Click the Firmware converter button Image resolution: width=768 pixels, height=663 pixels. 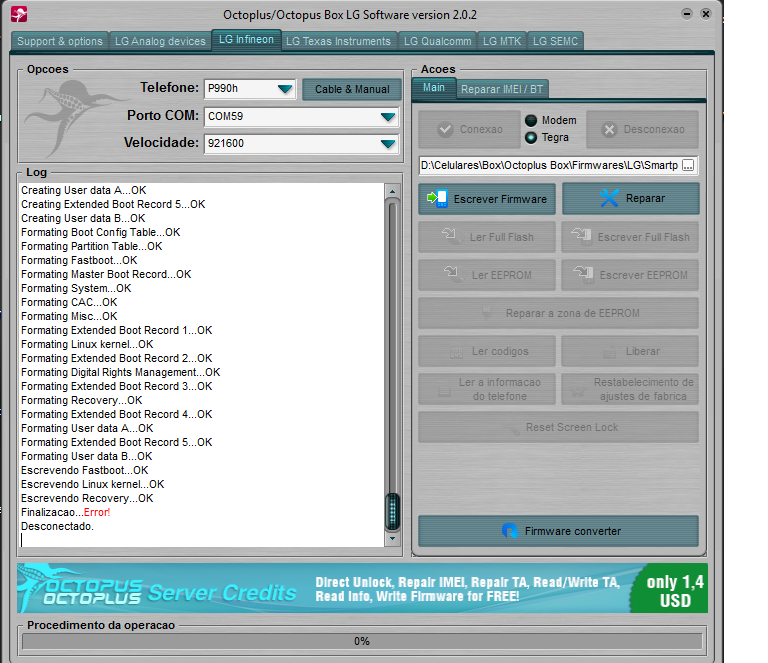tap(558, 531)
